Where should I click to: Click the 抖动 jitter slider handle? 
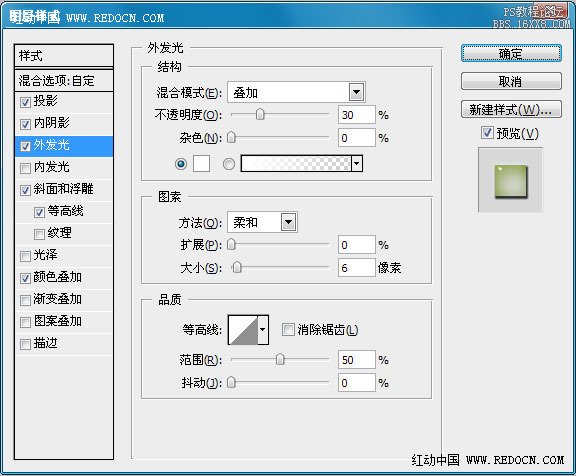pos(231,383)
